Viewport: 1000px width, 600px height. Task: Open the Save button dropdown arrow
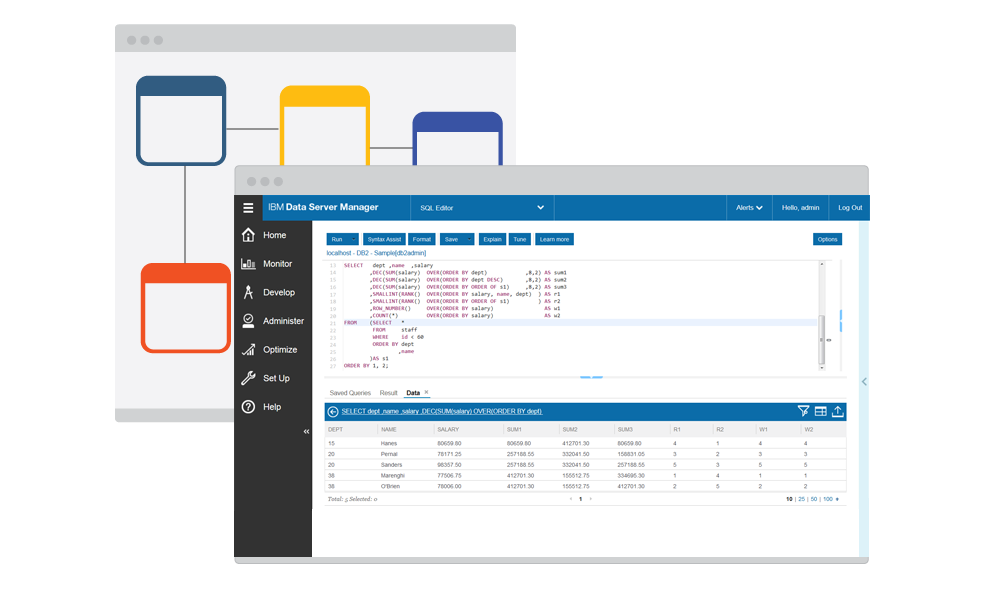[469, 239]
